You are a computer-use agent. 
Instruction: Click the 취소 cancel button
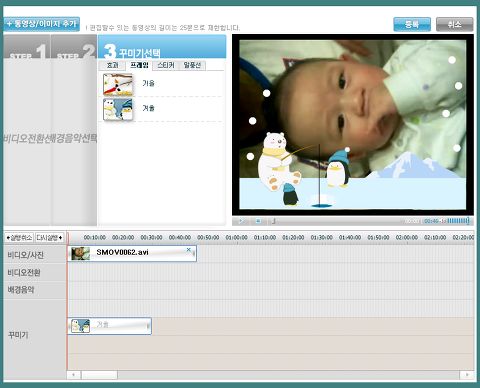pos(455,24)
